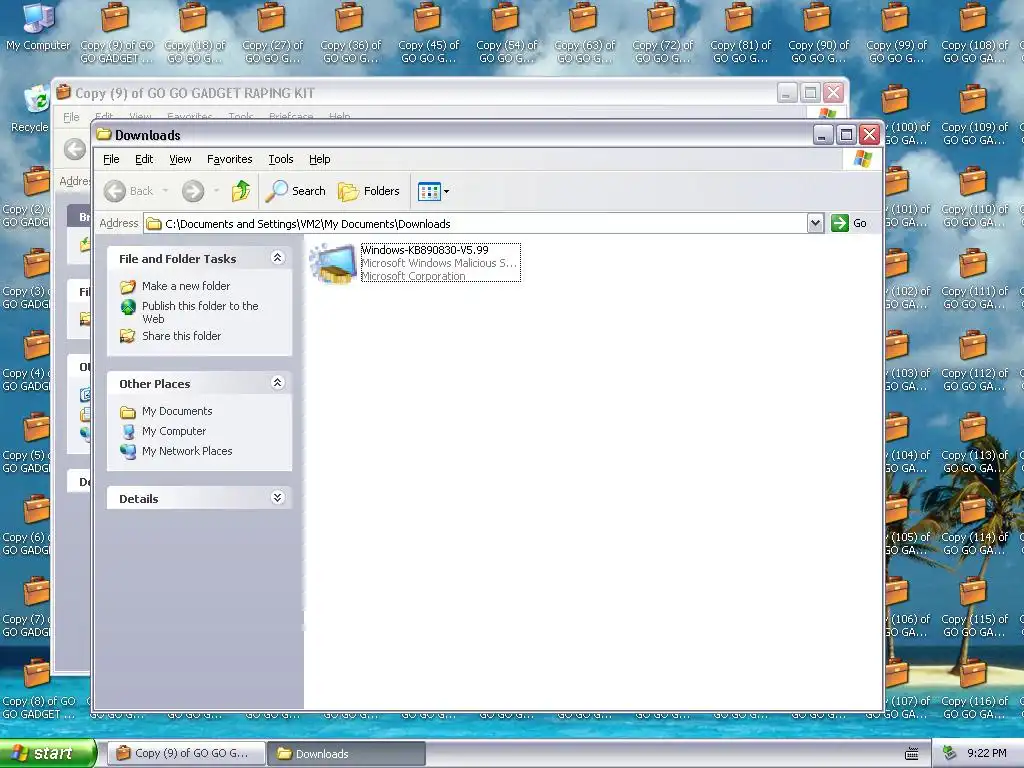Viewport: 1024px width, 768px height.
Task: Open the Help menu in Downloads
Action: coord(319,159)
